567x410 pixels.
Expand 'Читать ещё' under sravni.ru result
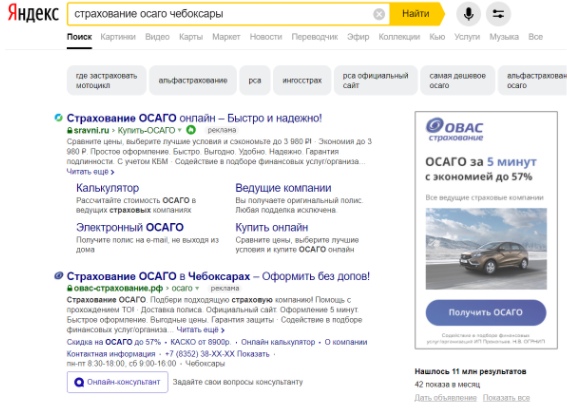coord(90,172)
